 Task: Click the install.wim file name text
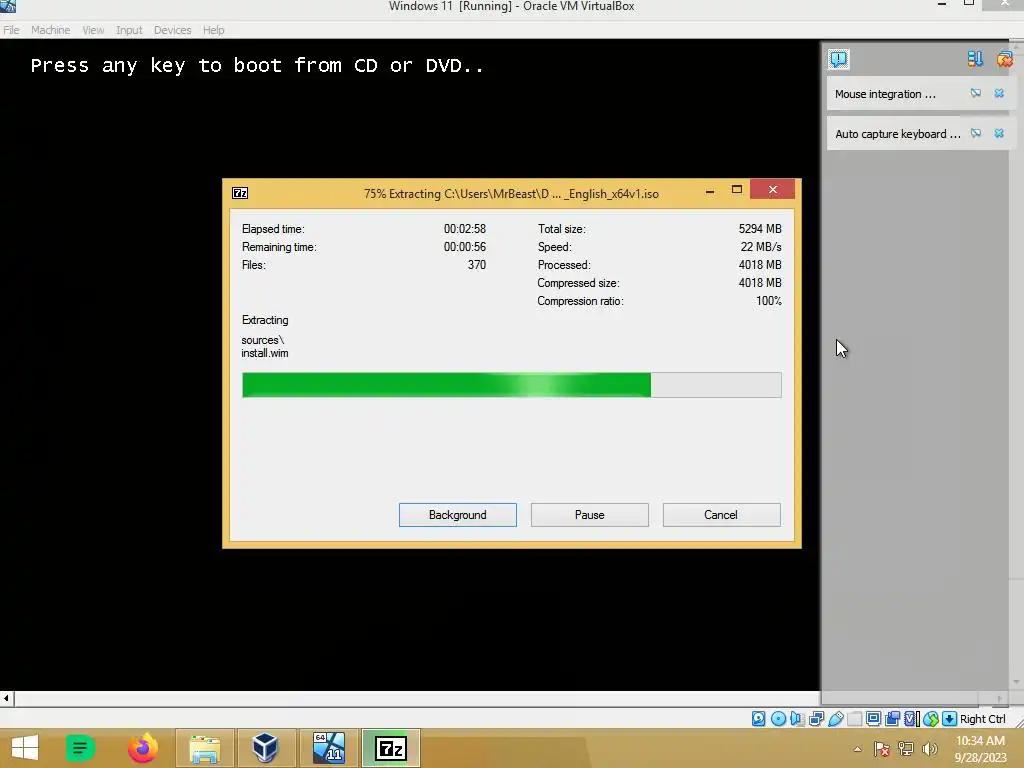pyautogui.click(x=264, y=353)
